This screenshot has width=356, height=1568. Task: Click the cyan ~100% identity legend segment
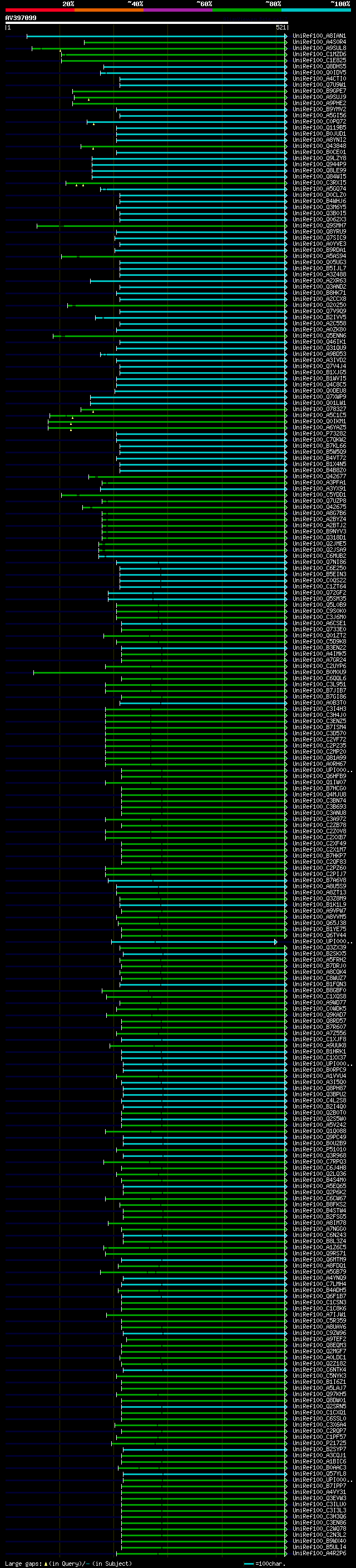point(317,10)
